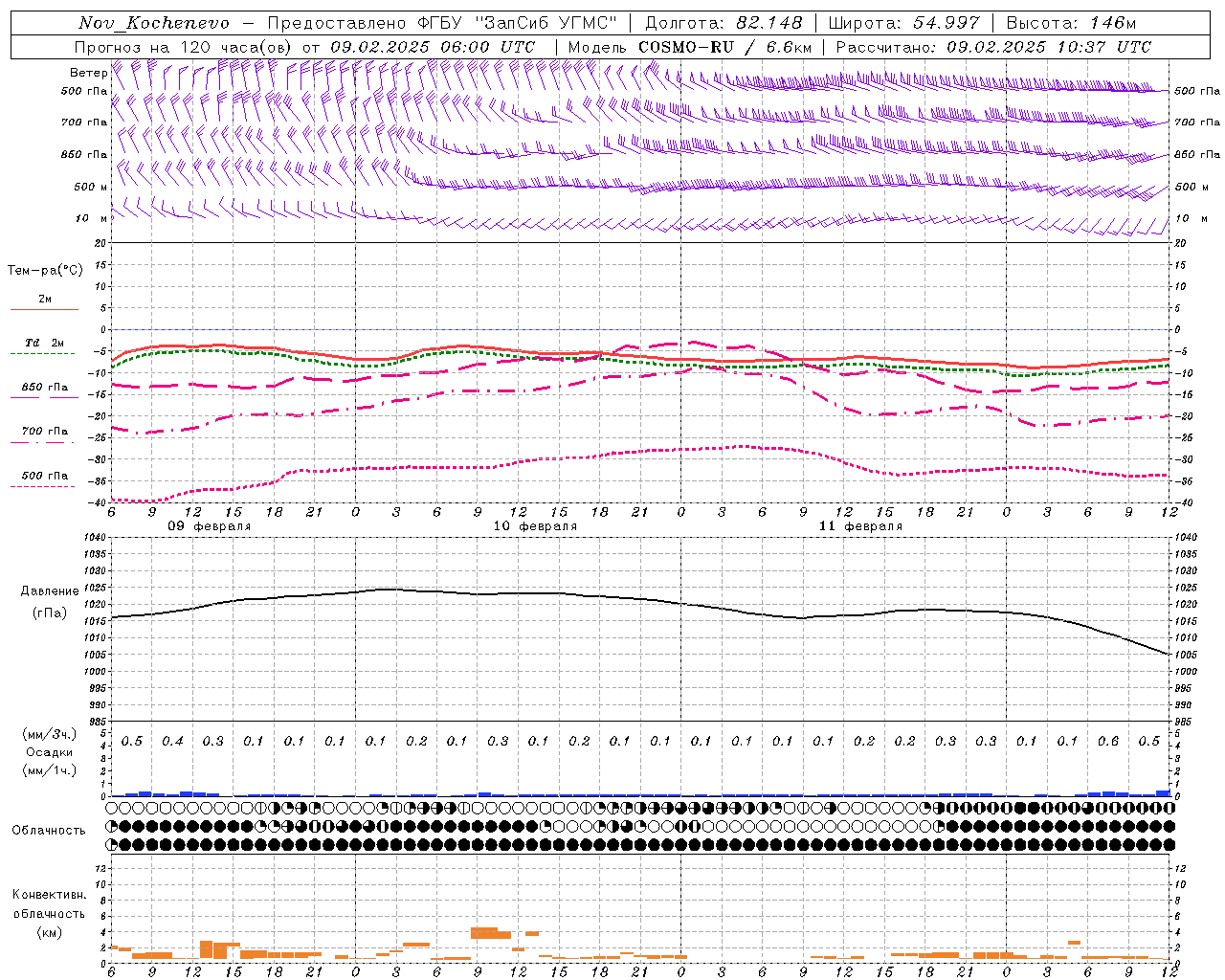Click the date label 09 февраля
The image size is (1225, 980).
(210, 526)
